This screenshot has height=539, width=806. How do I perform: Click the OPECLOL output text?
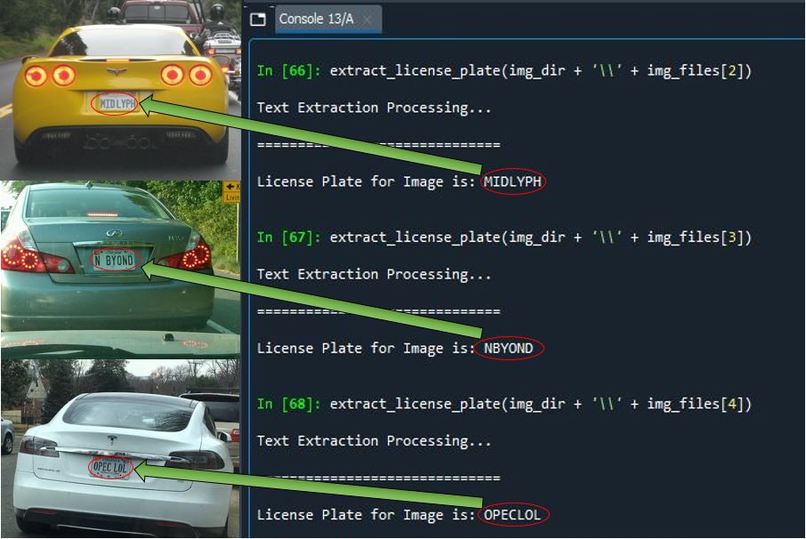512,515
